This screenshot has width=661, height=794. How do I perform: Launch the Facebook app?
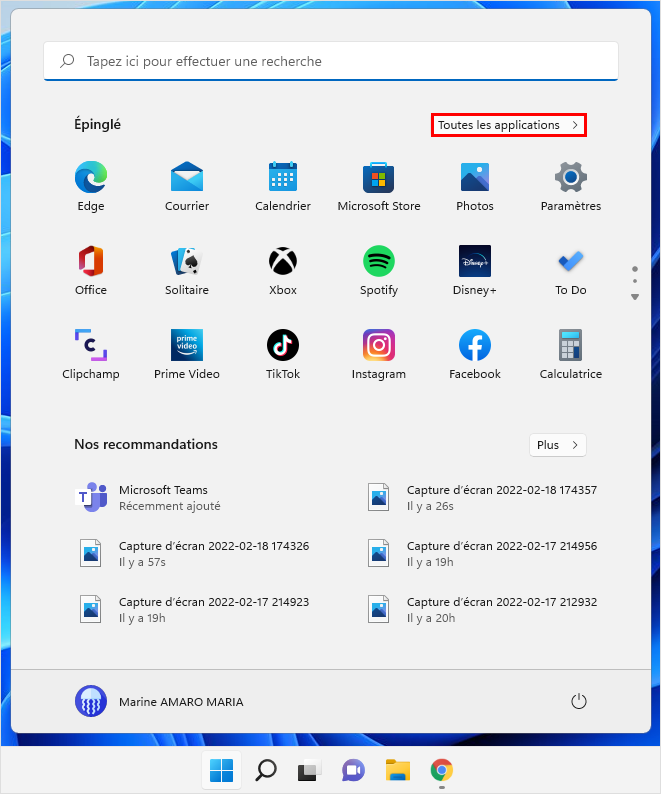pyautogui.click(x=475, y=354)
